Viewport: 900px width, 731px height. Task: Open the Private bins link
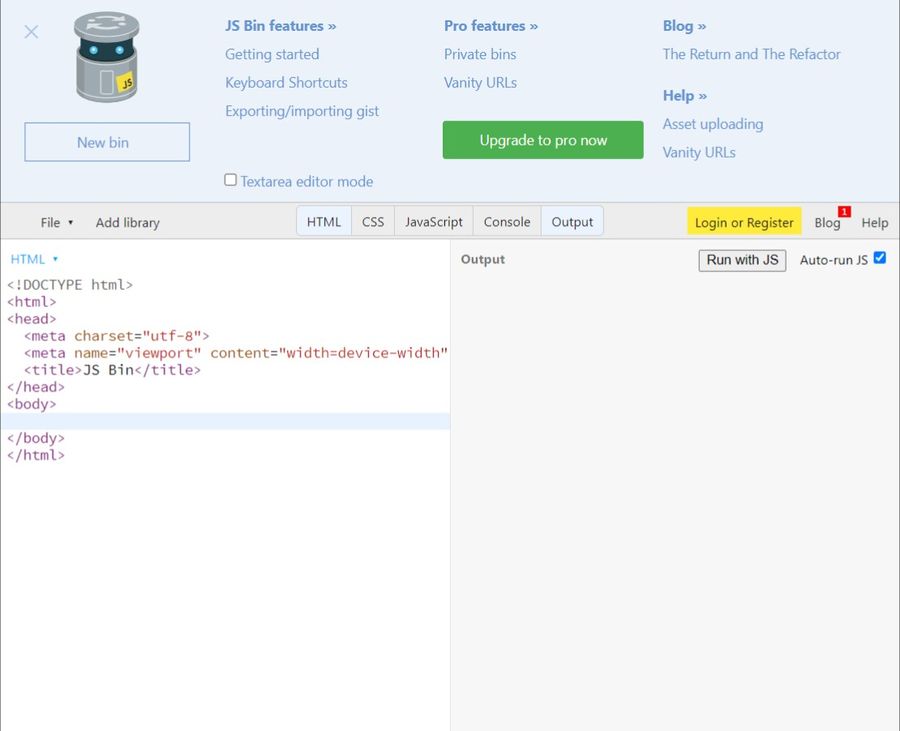pos(480,55)
